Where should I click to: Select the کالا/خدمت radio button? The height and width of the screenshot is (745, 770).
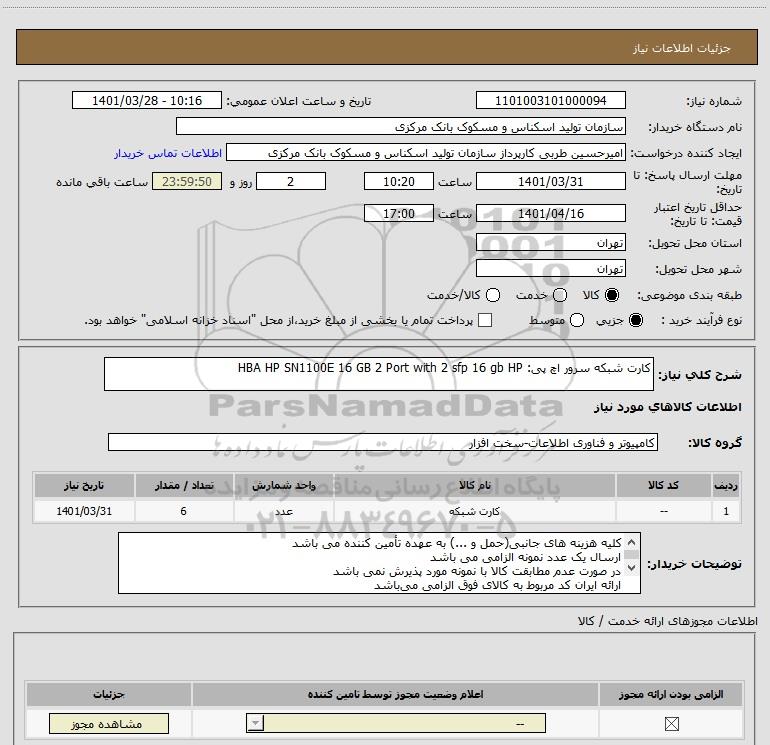coord(493,295)
